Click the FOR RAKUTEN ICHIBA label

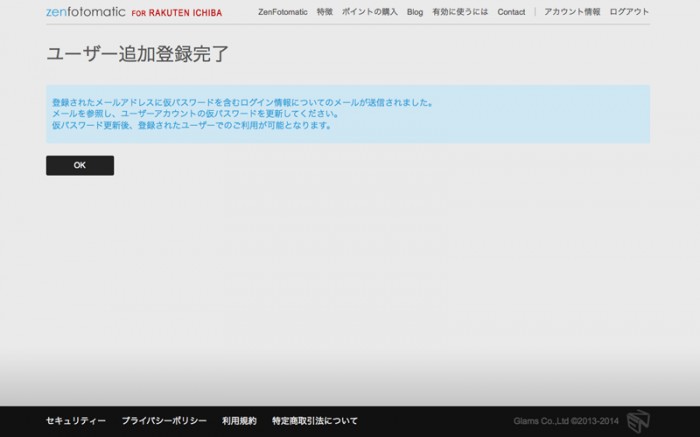pyautogui.click(x=177, y=13)
